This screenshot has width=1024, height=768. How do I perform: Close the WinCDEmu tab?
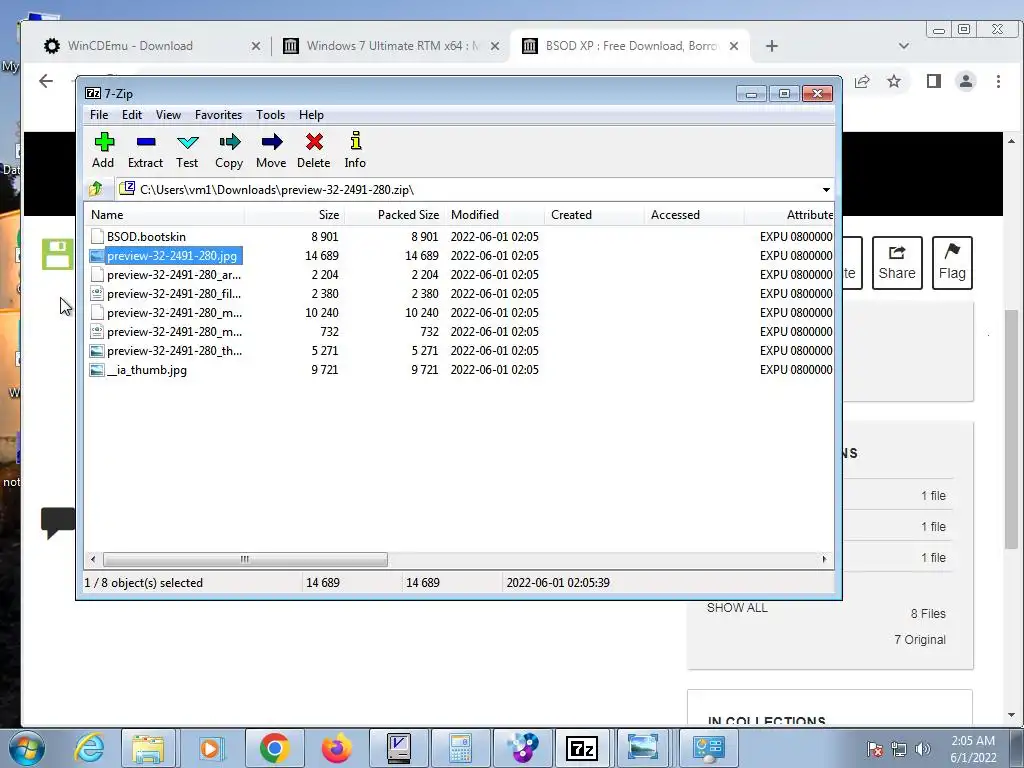256,46
